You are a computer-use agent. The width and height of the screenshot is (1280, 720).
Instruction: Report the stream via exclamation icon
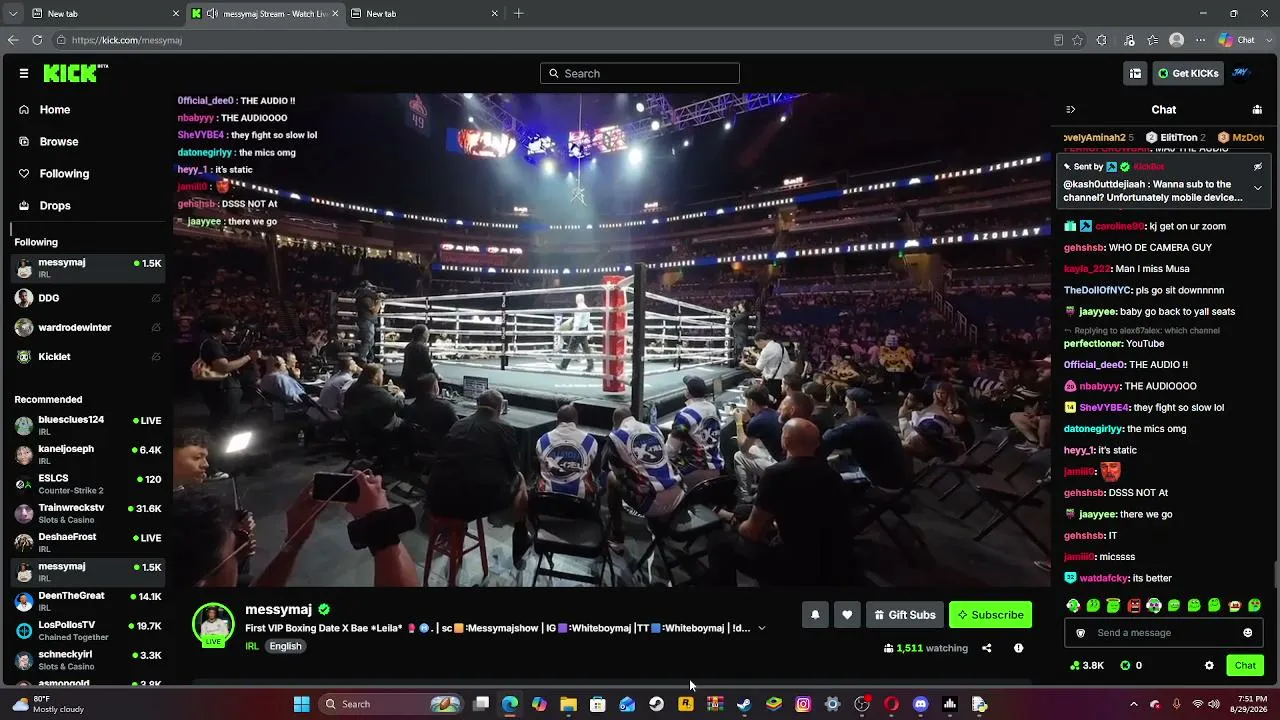pyautogui.click(x=1018, y=648)
